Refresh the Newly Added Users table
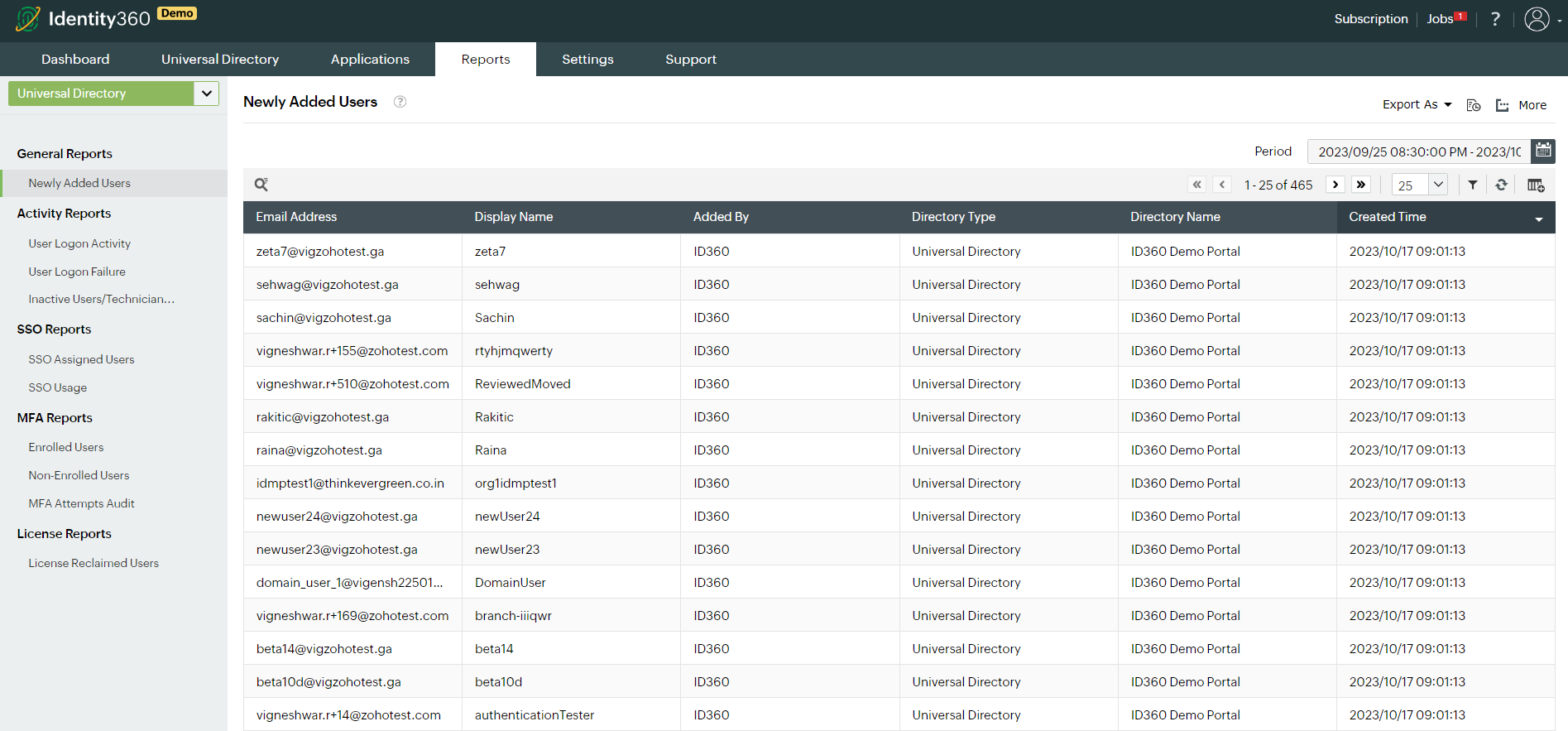The image size is (1568, 731). pos(1501,185)
